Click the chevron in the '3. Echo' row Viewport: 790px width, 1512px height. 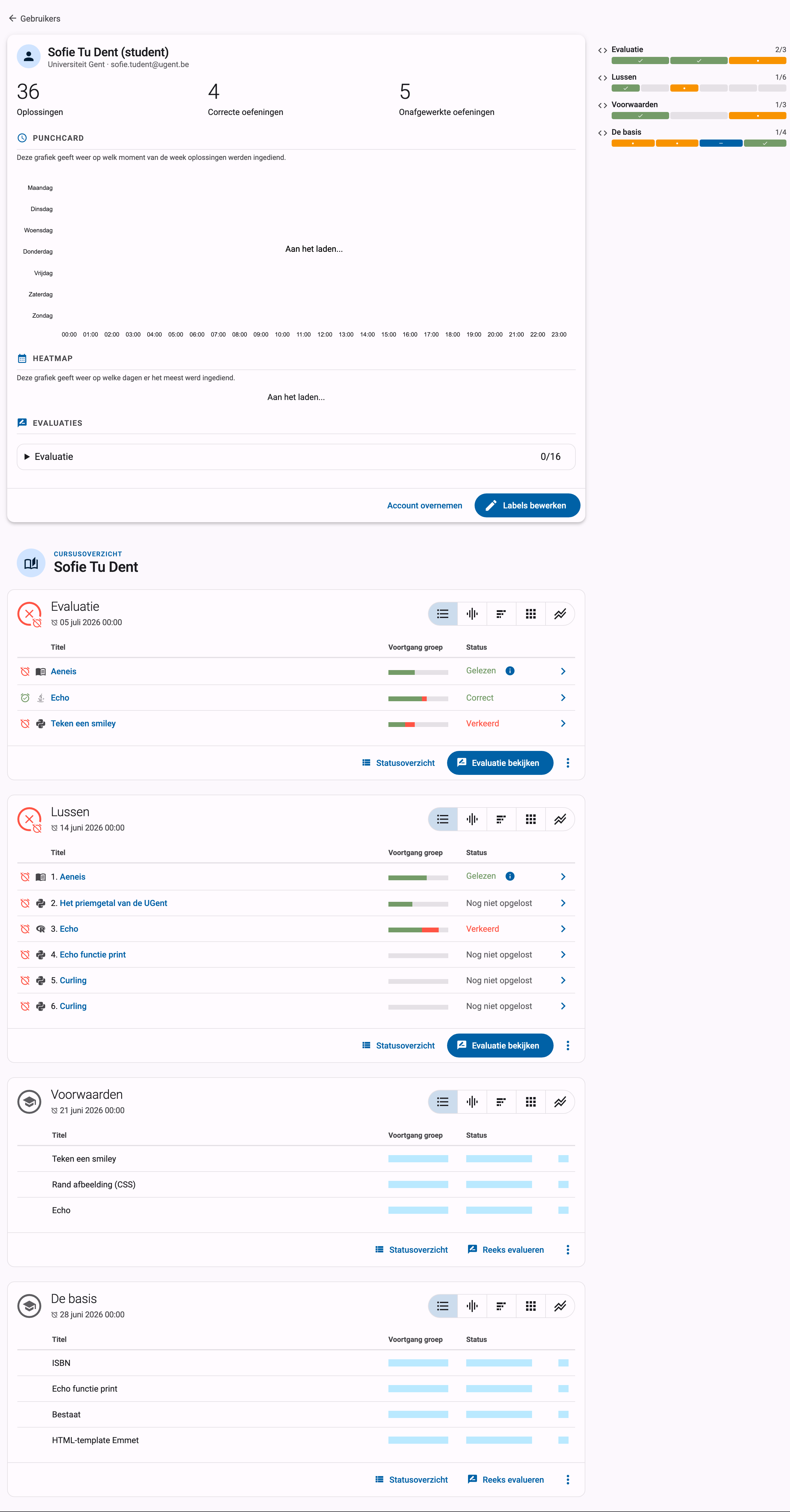tap(563, 929)
